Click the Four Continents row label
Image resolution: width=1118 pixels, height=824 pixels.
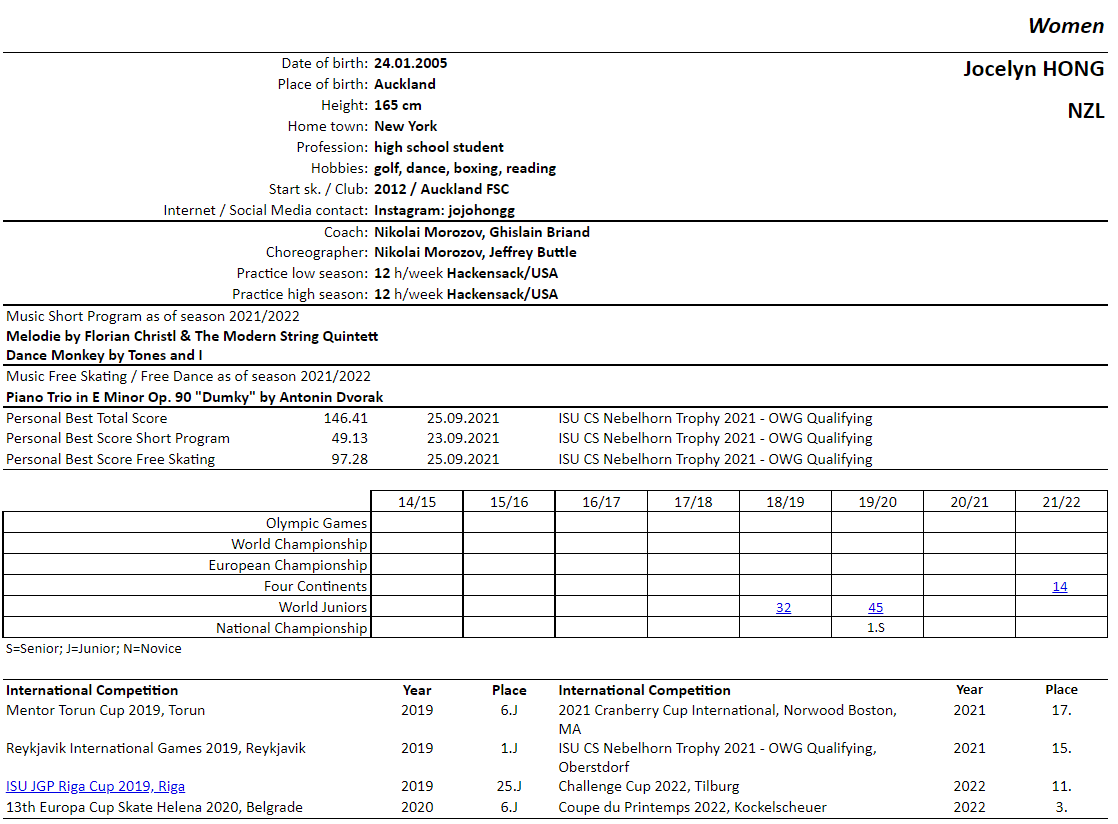[x=315, y=587]
